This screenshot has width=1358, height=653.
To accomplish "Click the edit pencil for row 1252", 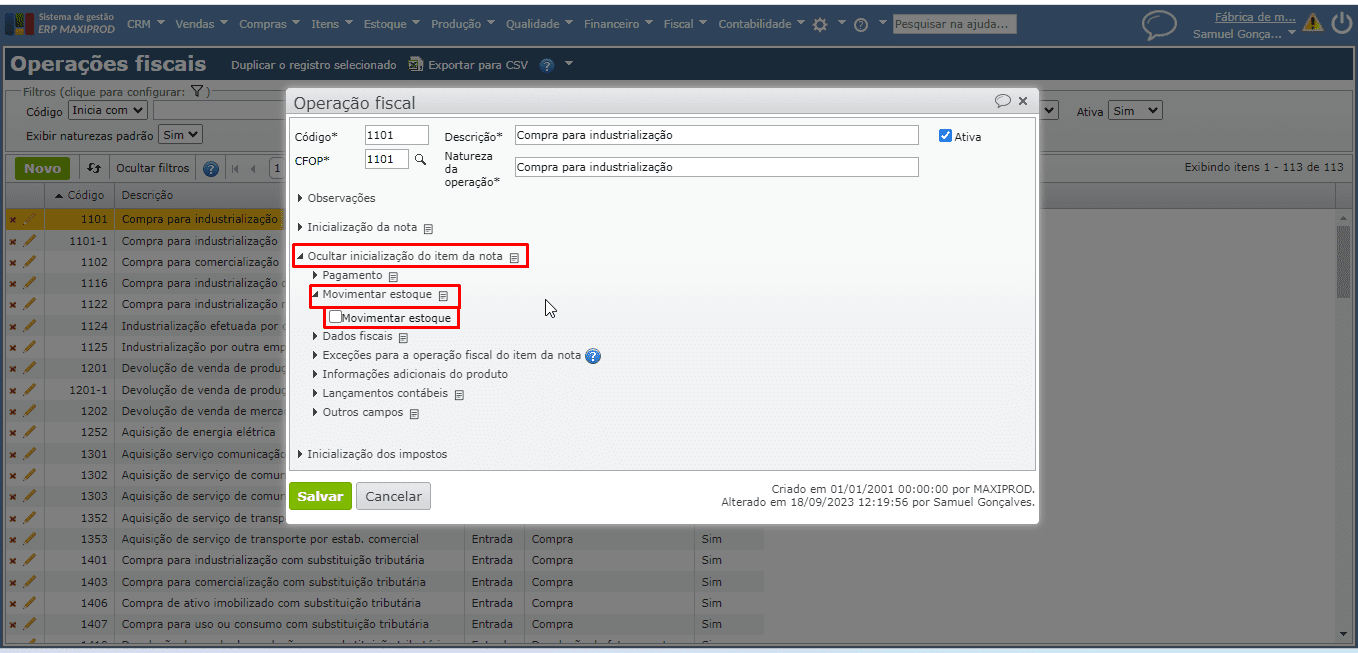I will [29, 432].
